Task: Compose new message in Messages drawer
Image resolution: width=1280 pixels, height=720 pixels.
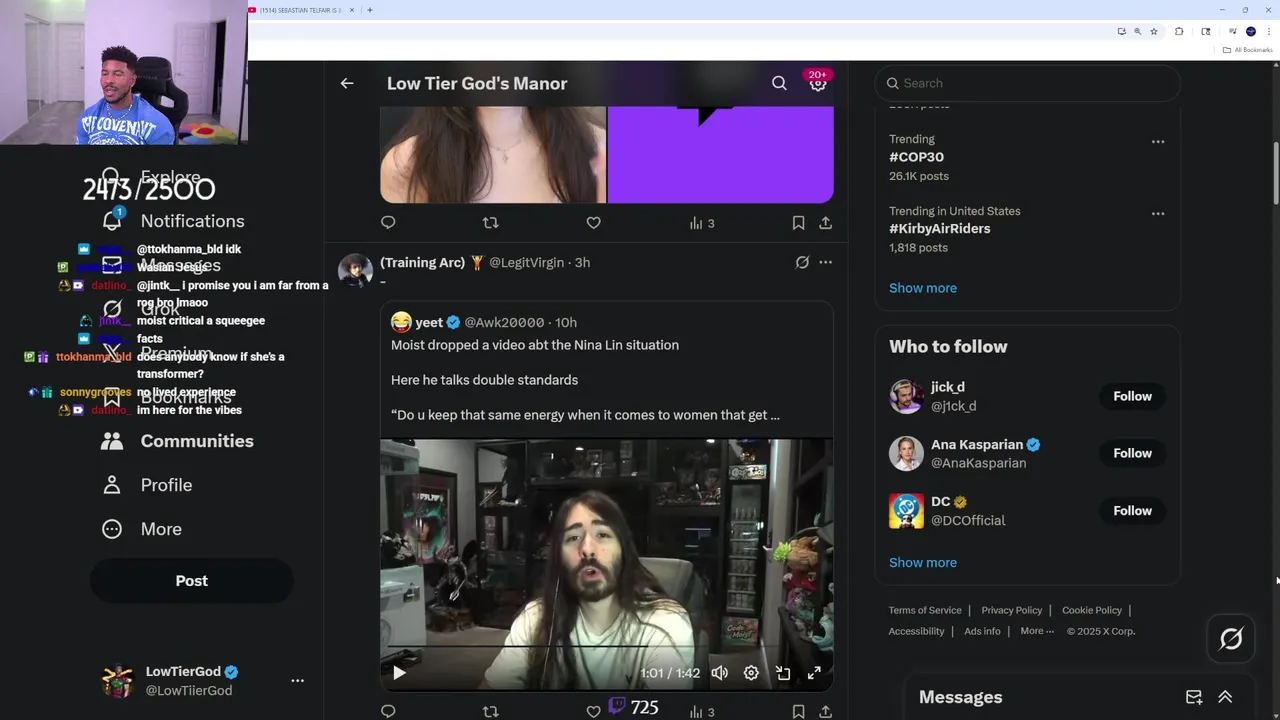Action: coord(1194,697)
